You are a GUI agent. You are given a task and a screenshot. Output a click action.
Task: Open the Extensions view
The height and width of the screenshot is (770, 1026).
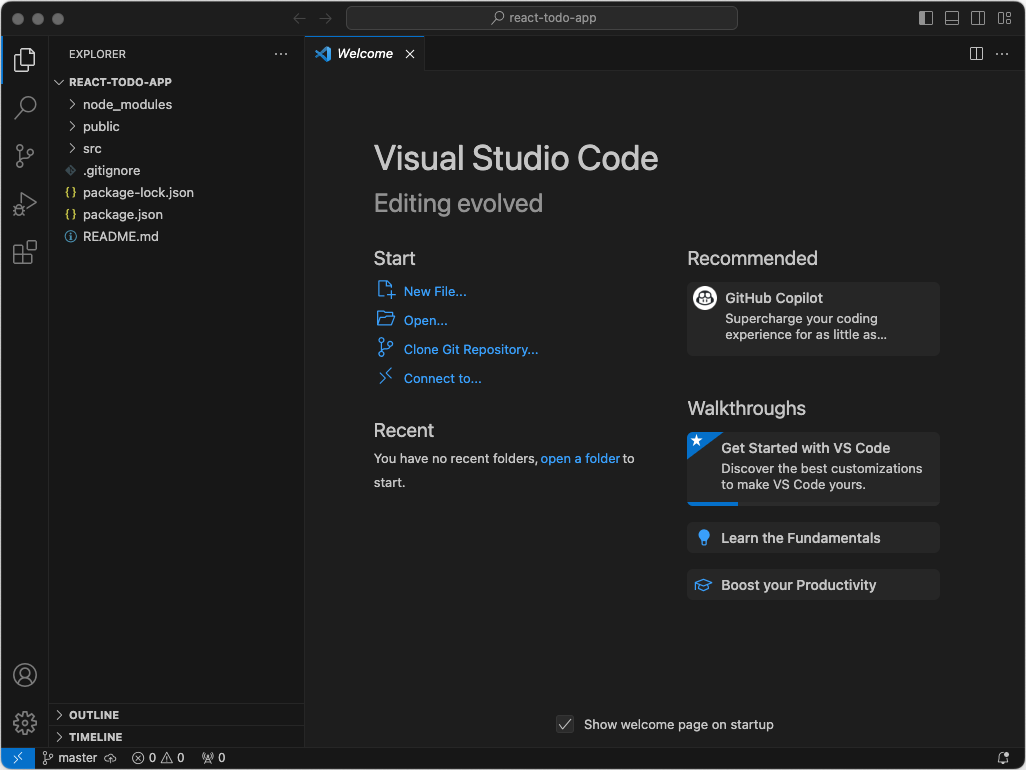click(x=25, y=253)
